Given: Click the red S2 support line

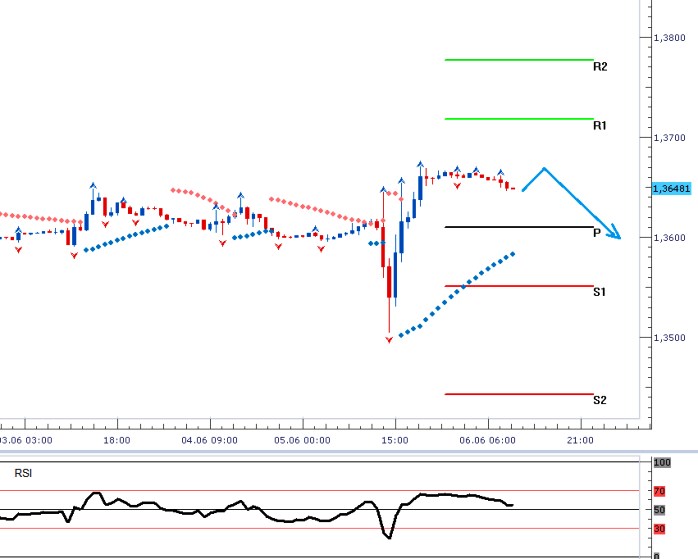Looking at the screenshot, I should [x=519, y=394].
